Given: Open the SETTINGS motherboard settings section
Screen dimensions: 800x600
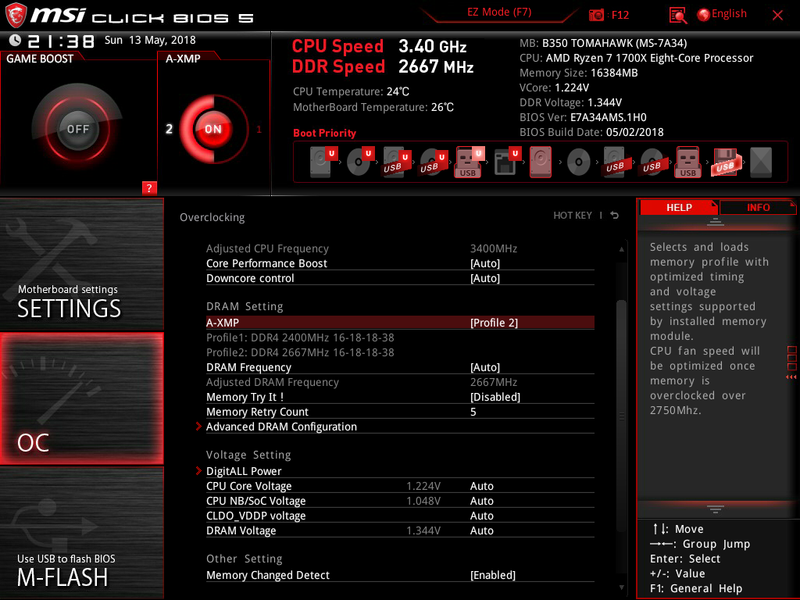Looking at the screenshot, I should (82, 264).
